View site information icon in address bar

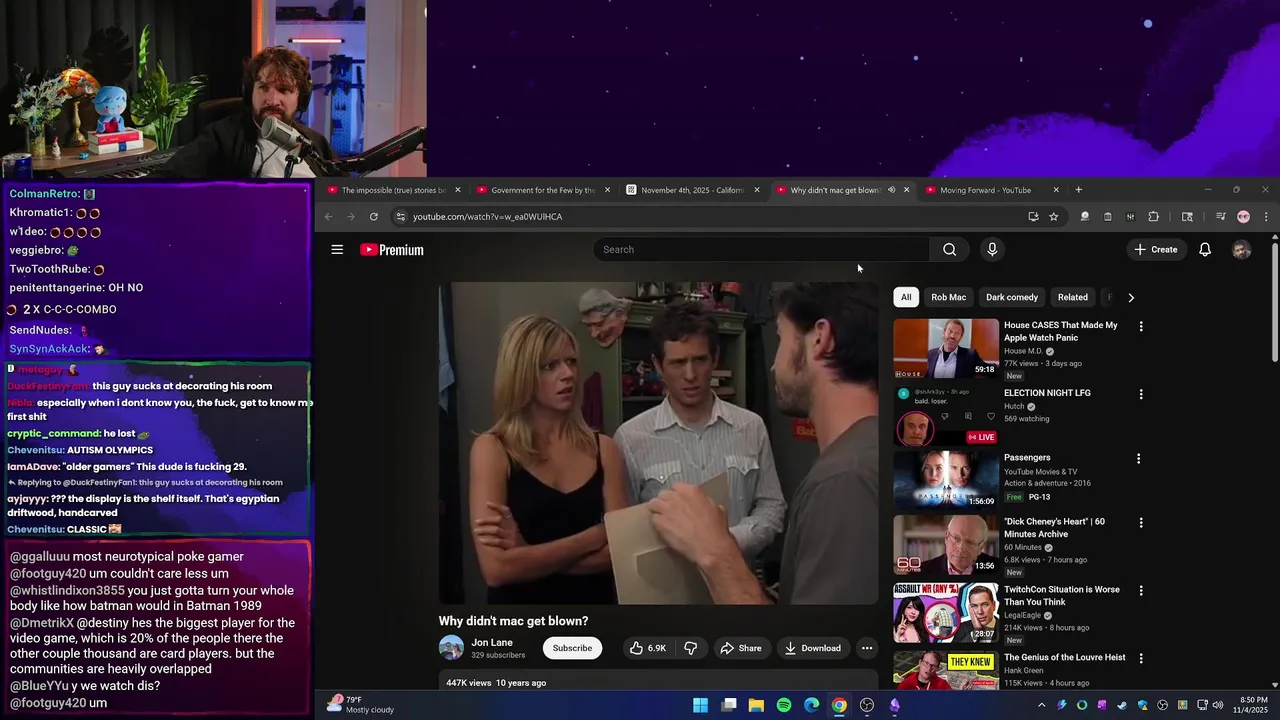point(400,217)
